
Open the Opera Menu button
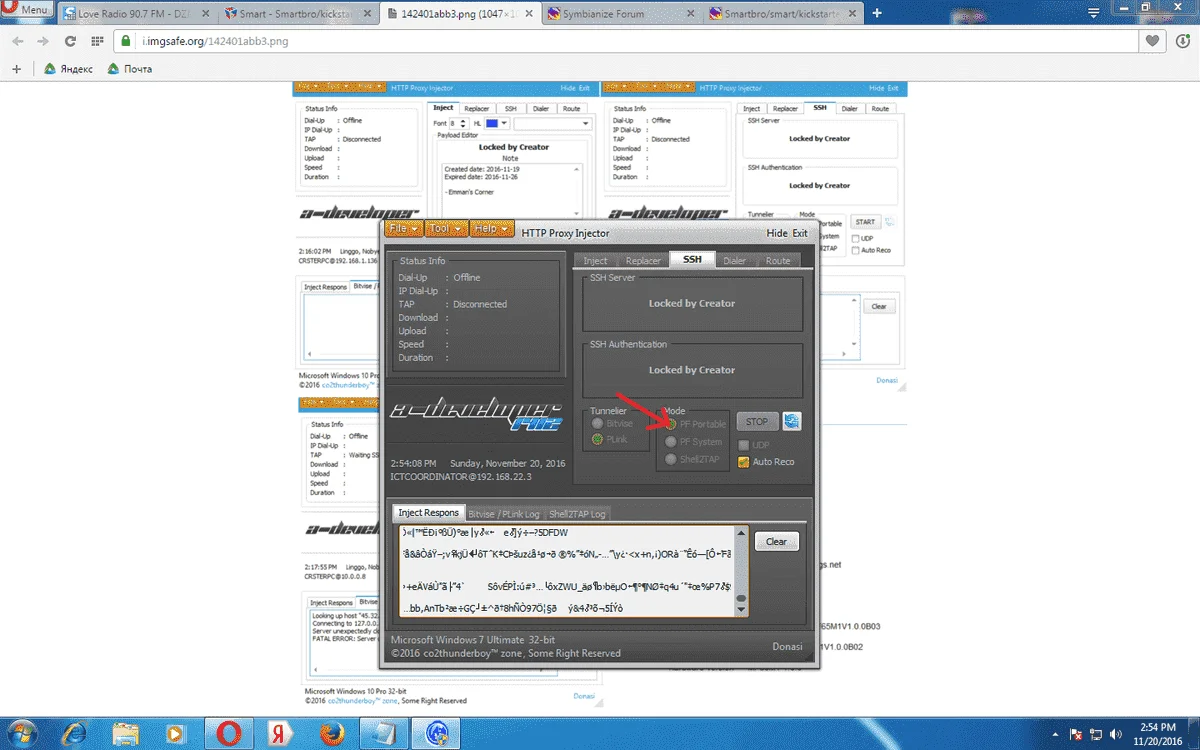(29, 10)
